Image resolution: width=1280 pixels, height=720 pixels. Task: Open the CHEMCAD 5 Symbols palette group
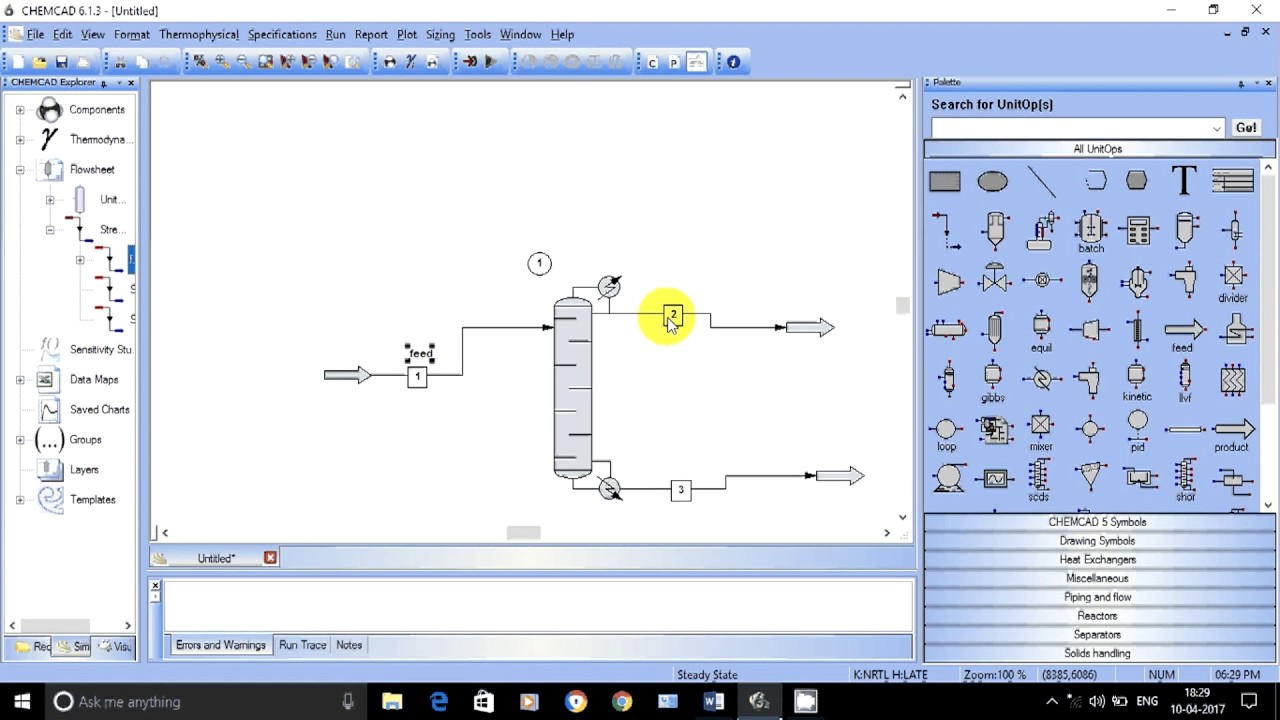point(1097,522)
